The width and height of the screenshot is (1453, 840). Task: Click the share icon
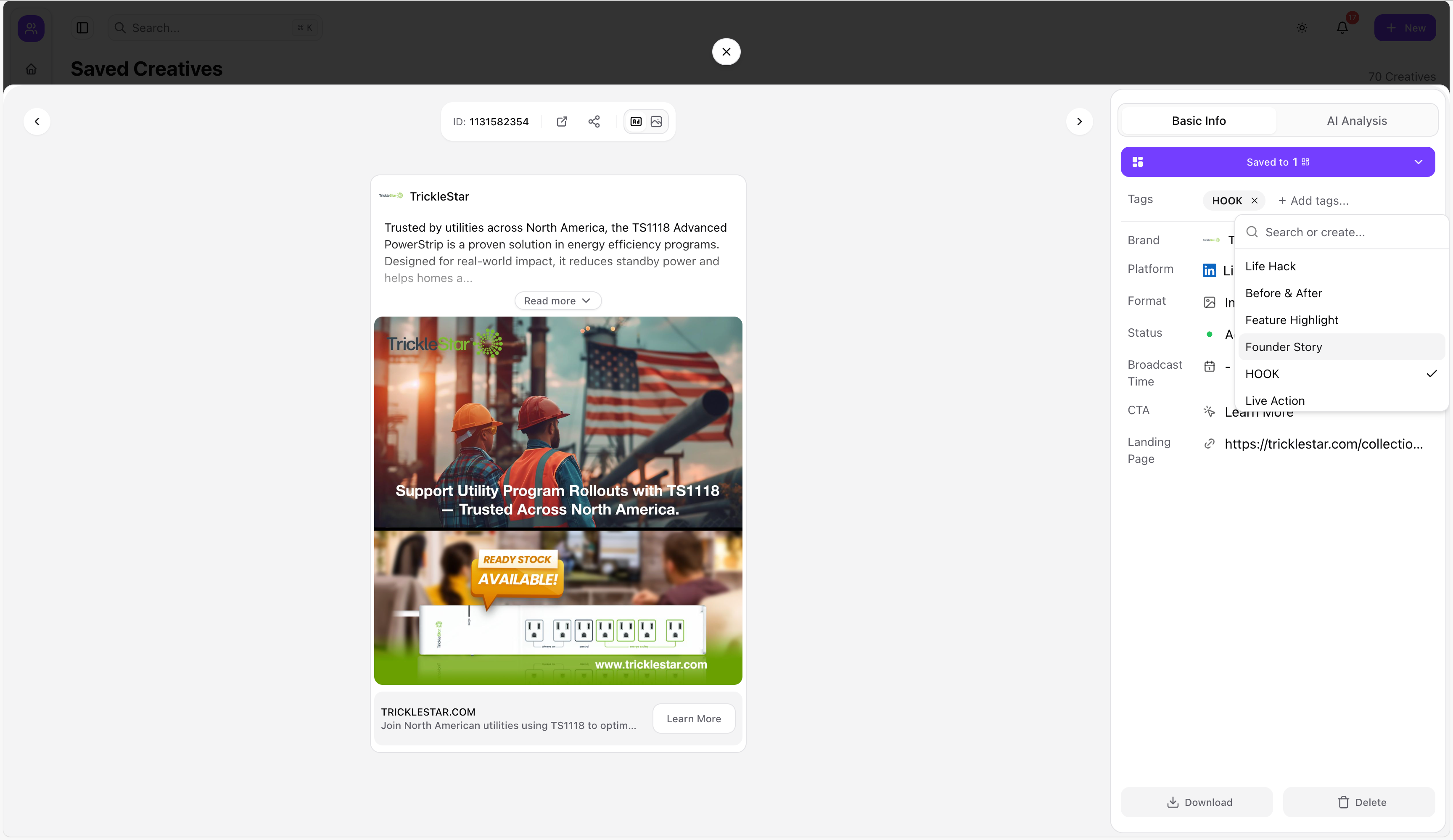click(x=594, y=122)
